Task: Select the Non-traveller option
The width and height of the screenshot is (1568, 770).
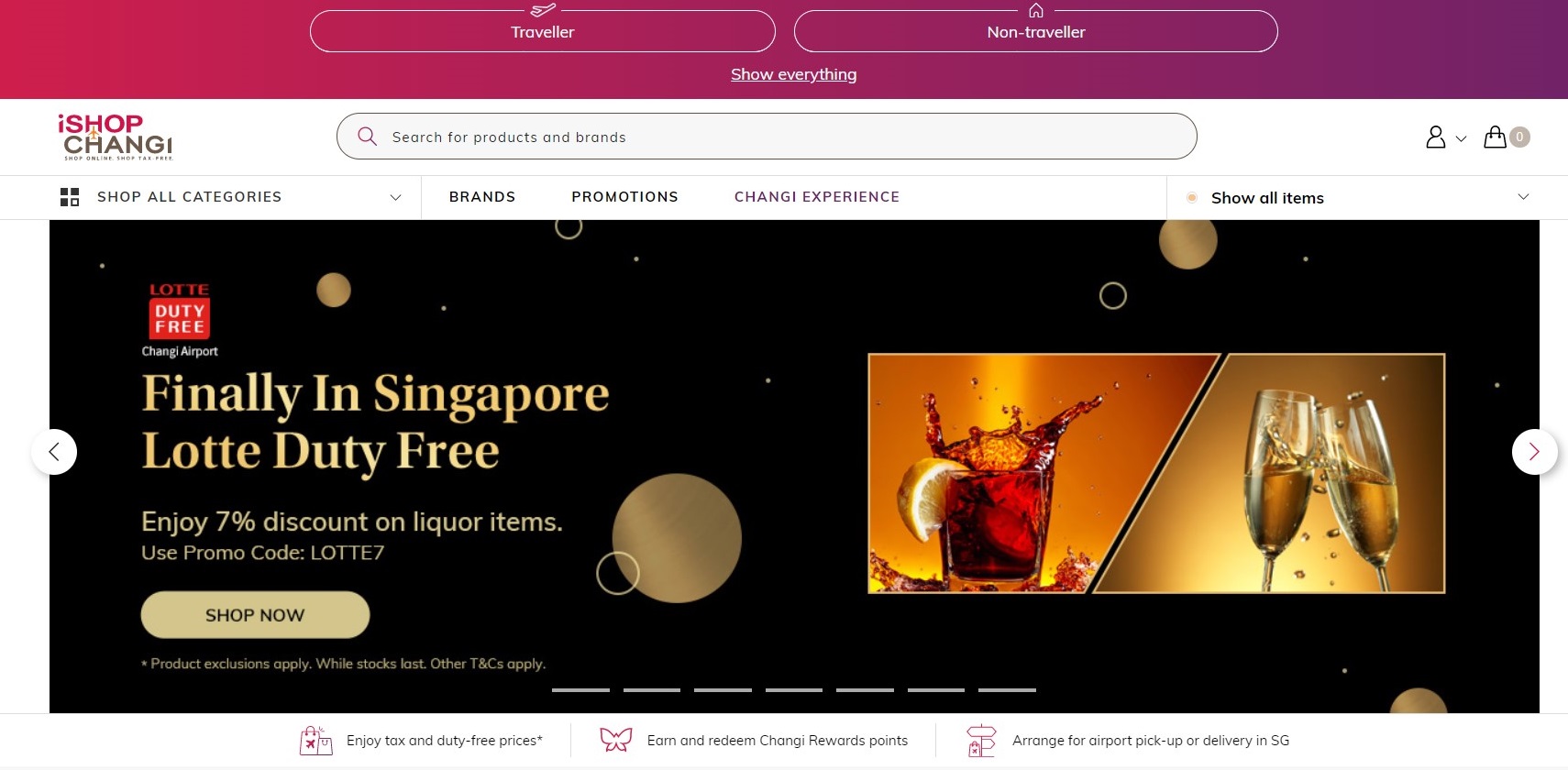Action: click(1036, 31)
